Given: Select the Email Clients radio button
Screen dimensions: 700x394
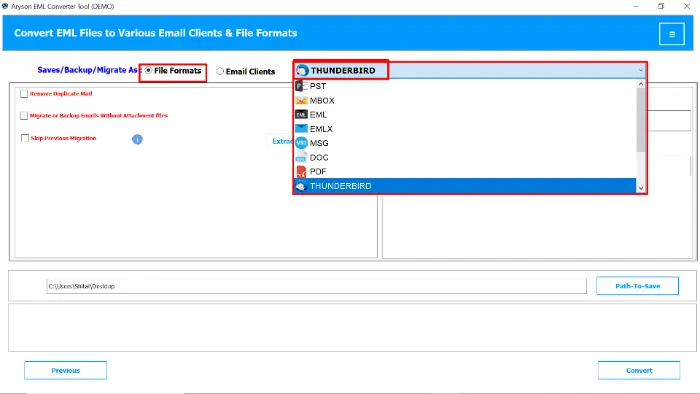Looking at the screenshot, I should pos(220,71).
